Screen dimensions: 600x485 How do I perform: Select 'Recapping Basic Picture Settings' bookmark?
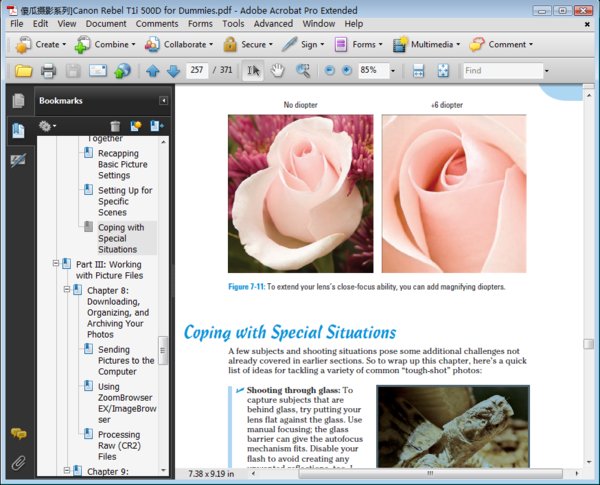(x=122, y=164)
